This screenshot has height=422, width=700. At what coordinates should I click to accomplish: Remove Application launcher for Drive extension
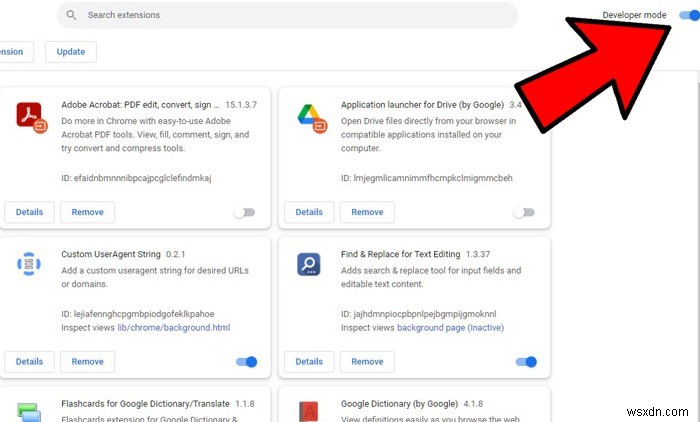tap(367, 212)
